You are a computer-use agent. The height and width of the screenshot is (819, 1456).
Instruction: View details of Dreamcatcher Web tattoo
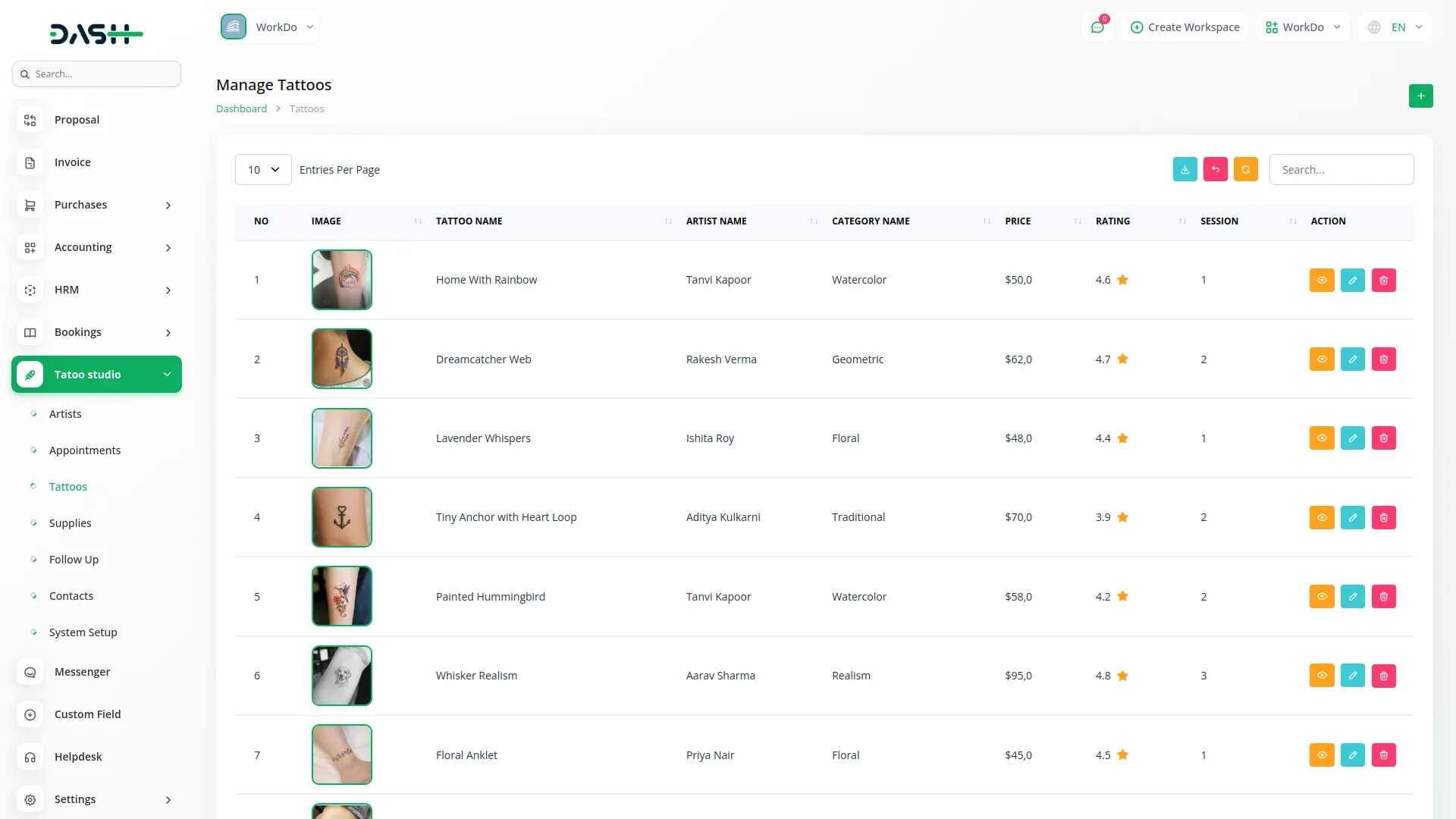click(x=1322, y=359)
